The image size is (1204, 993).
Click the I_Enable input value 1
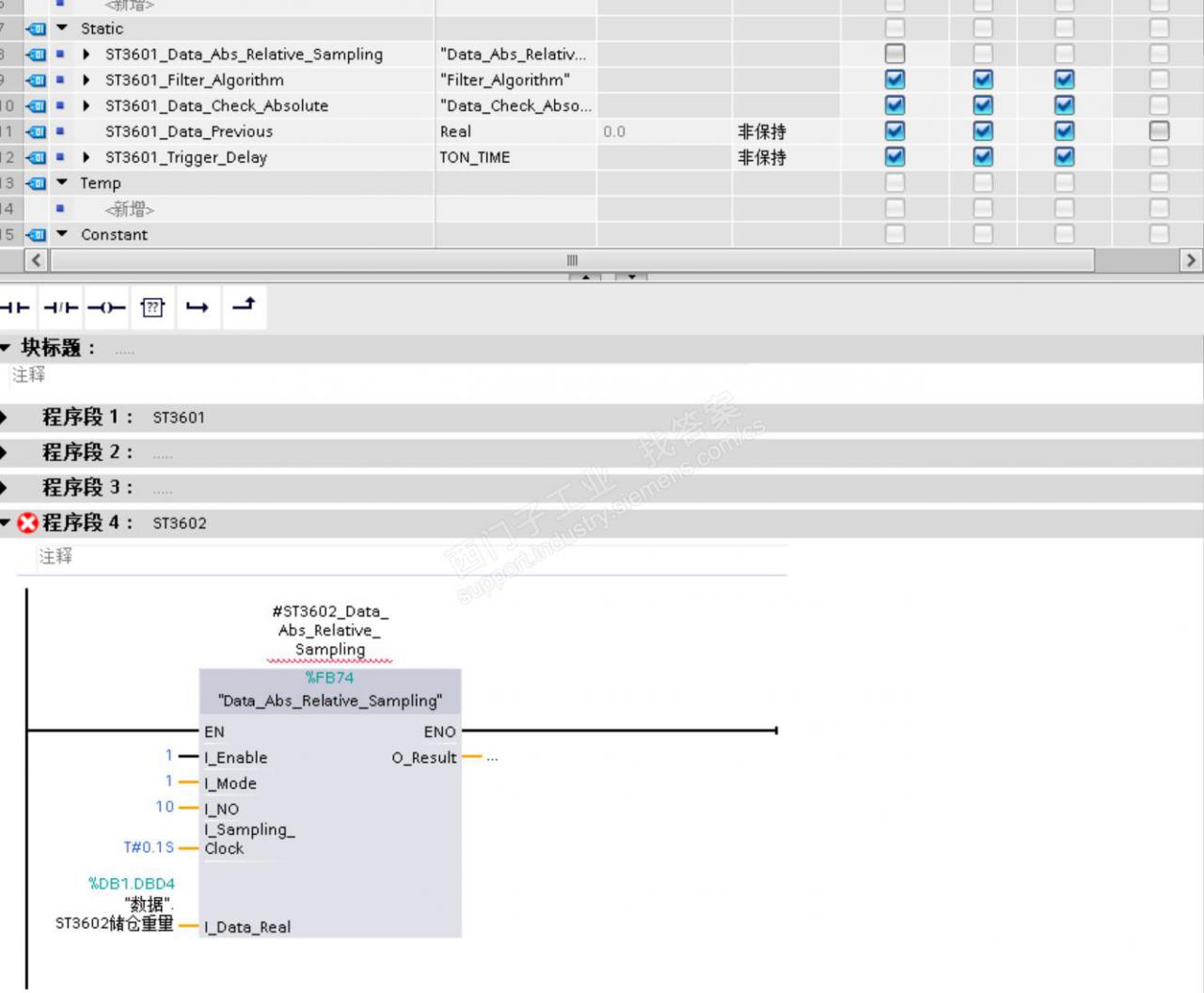(x=169, y=755)
